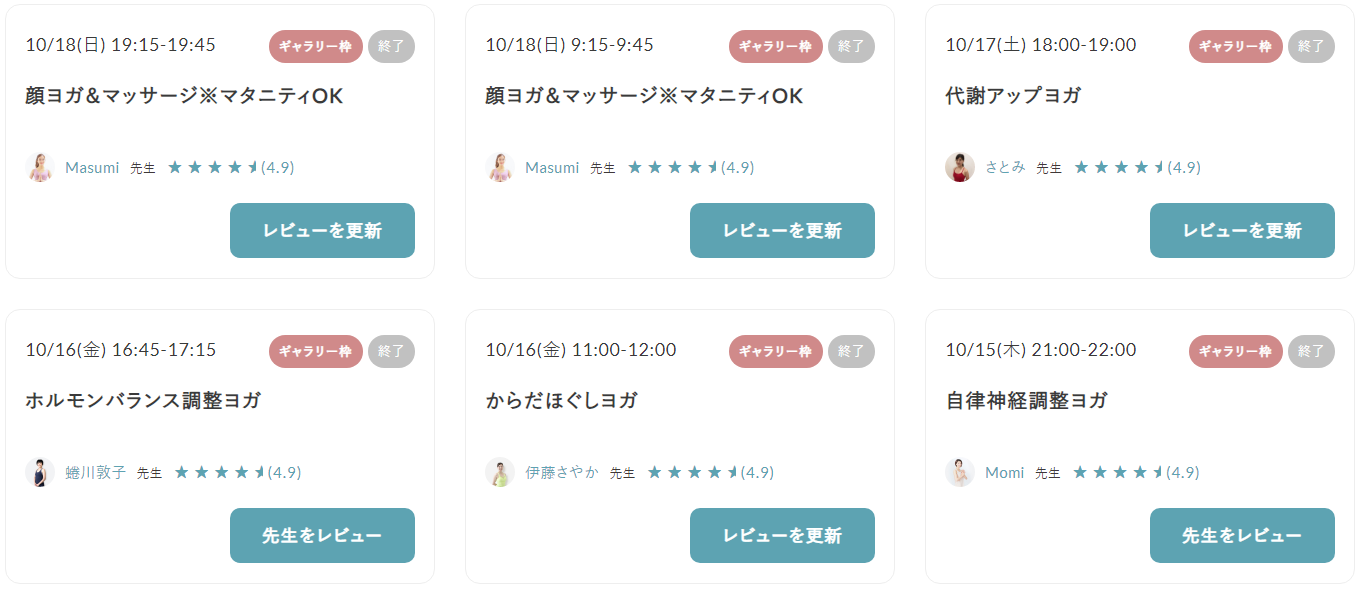Open the 蜷川敦子 teacher name link
This screenshot has height=591, width=1363.
[95, 472]
